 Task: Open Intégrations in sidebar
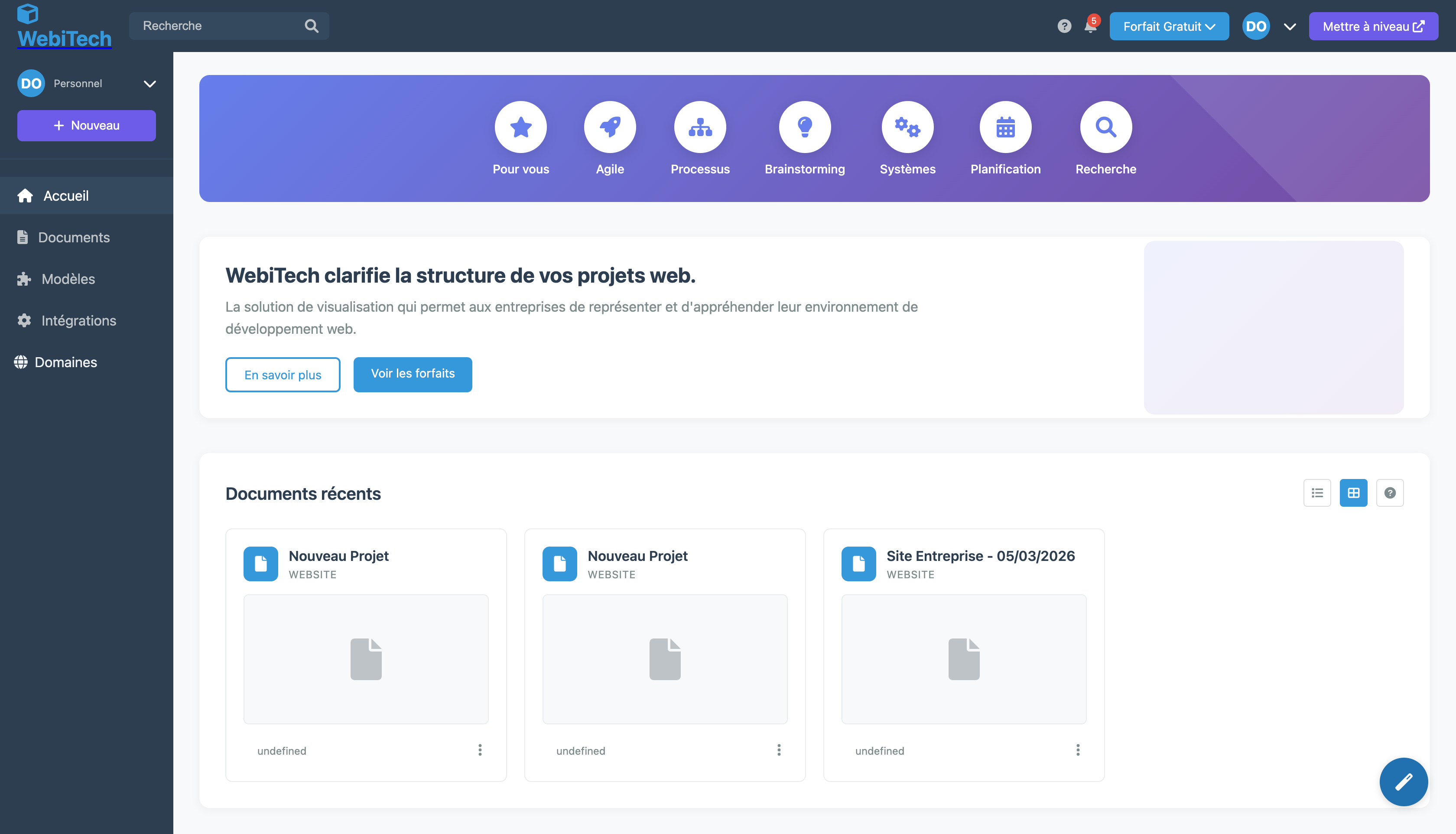(78, 321)
